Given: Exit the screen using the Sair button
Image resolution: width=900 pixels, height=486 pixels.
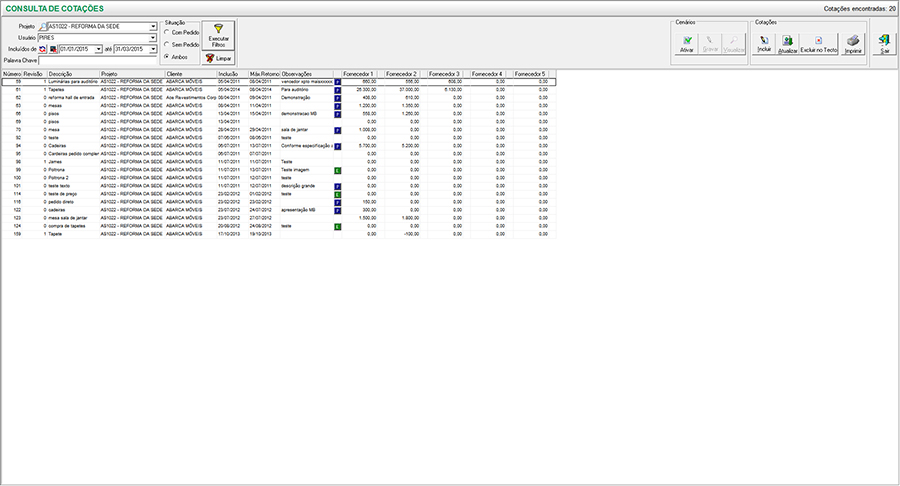Looking at the screenshot, I should click(x=885, y=44).
